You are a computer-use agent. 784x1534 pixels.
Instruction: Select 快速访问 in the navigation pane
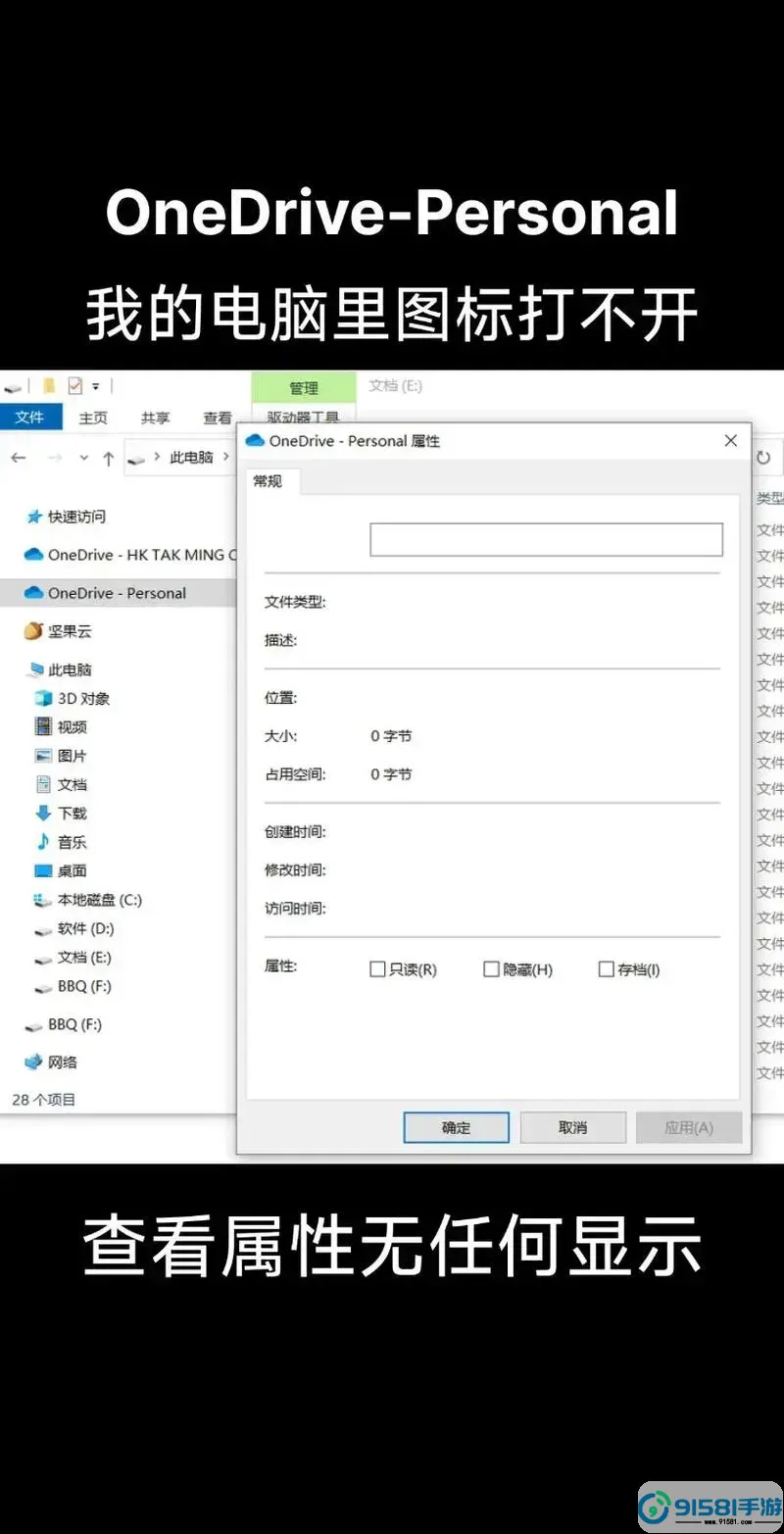(x=66, y=517)
